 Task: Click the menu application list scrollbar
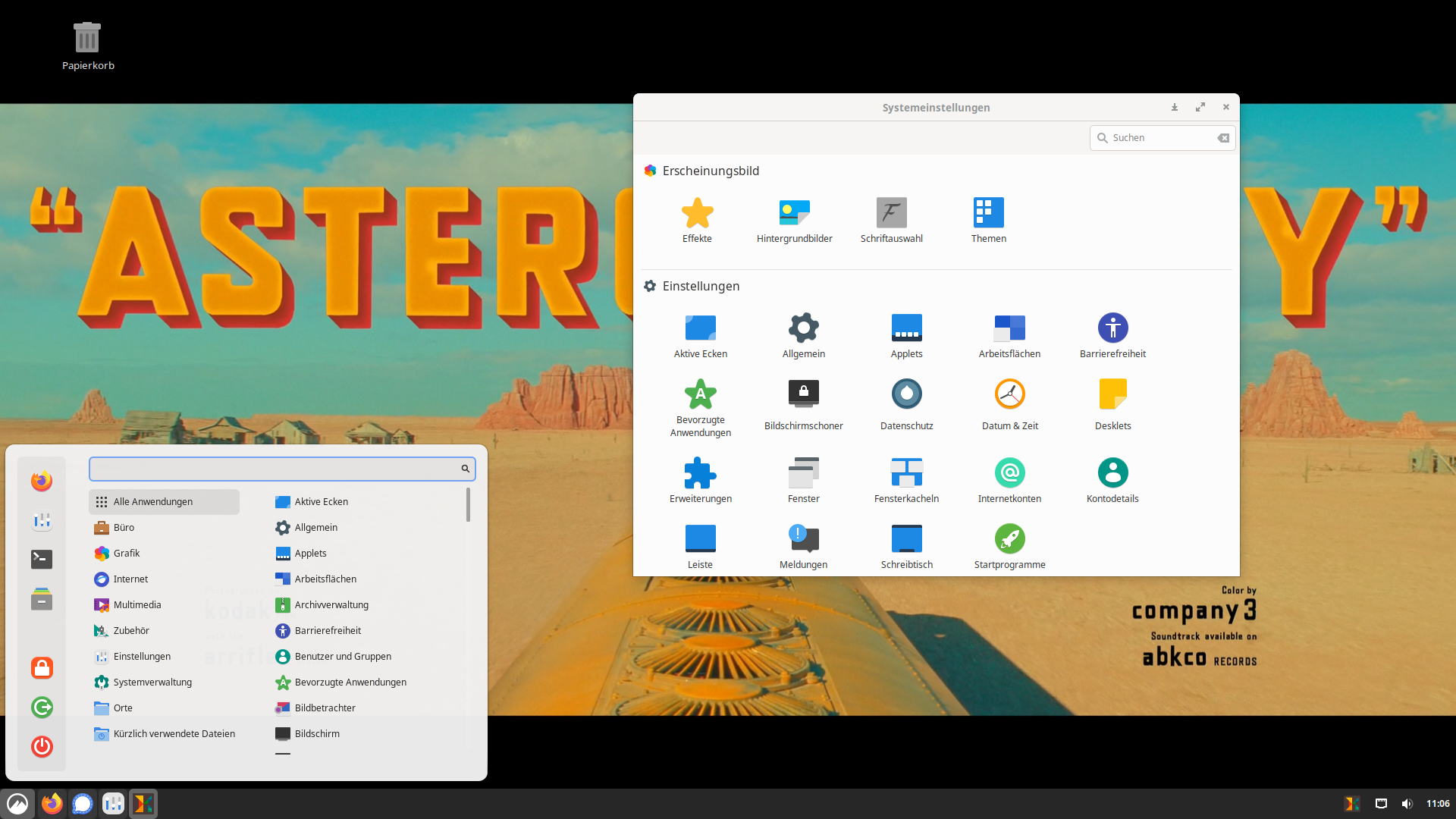[x=468, y=505]
